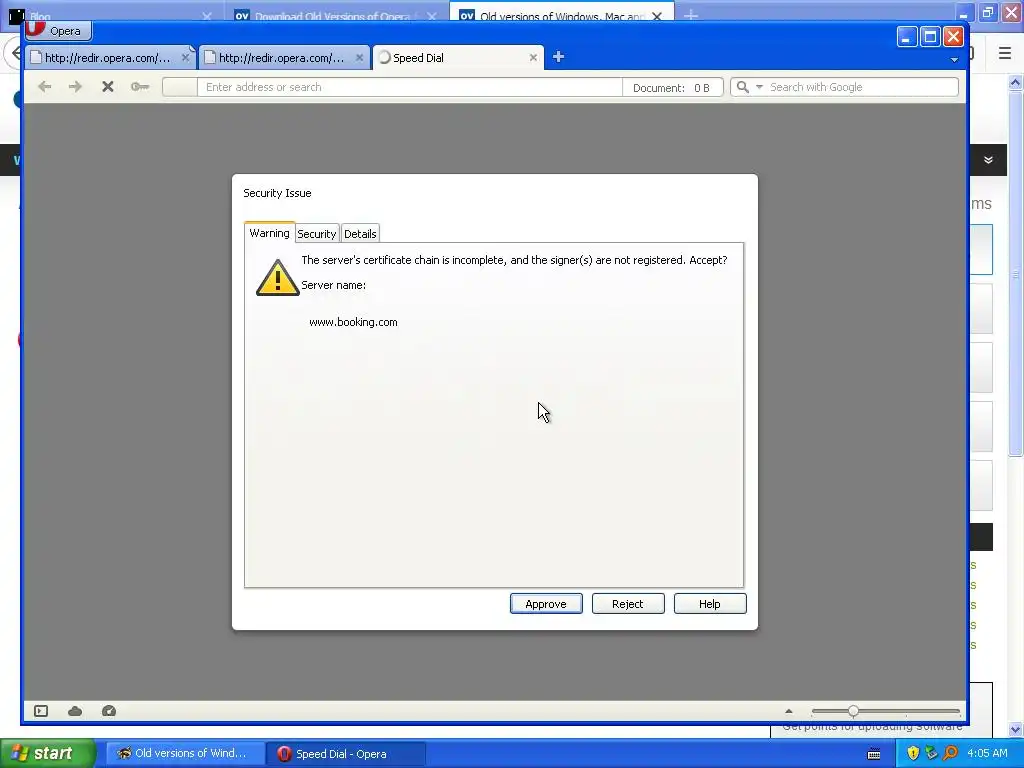Switch to first redir.opera.com tab
The height and width of the screenshot is (768, 1024).
click(108, 57)
